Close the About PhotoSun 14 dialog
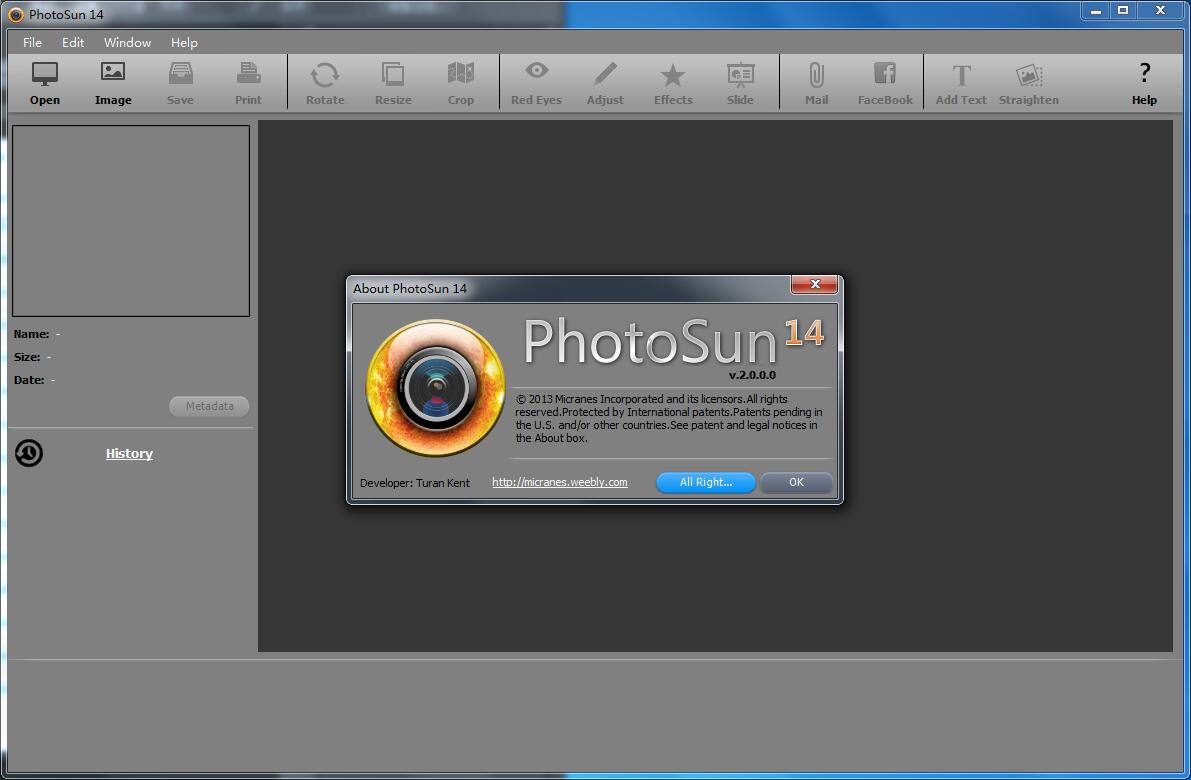The image size is (1191, 780). (x=814, y=285)
